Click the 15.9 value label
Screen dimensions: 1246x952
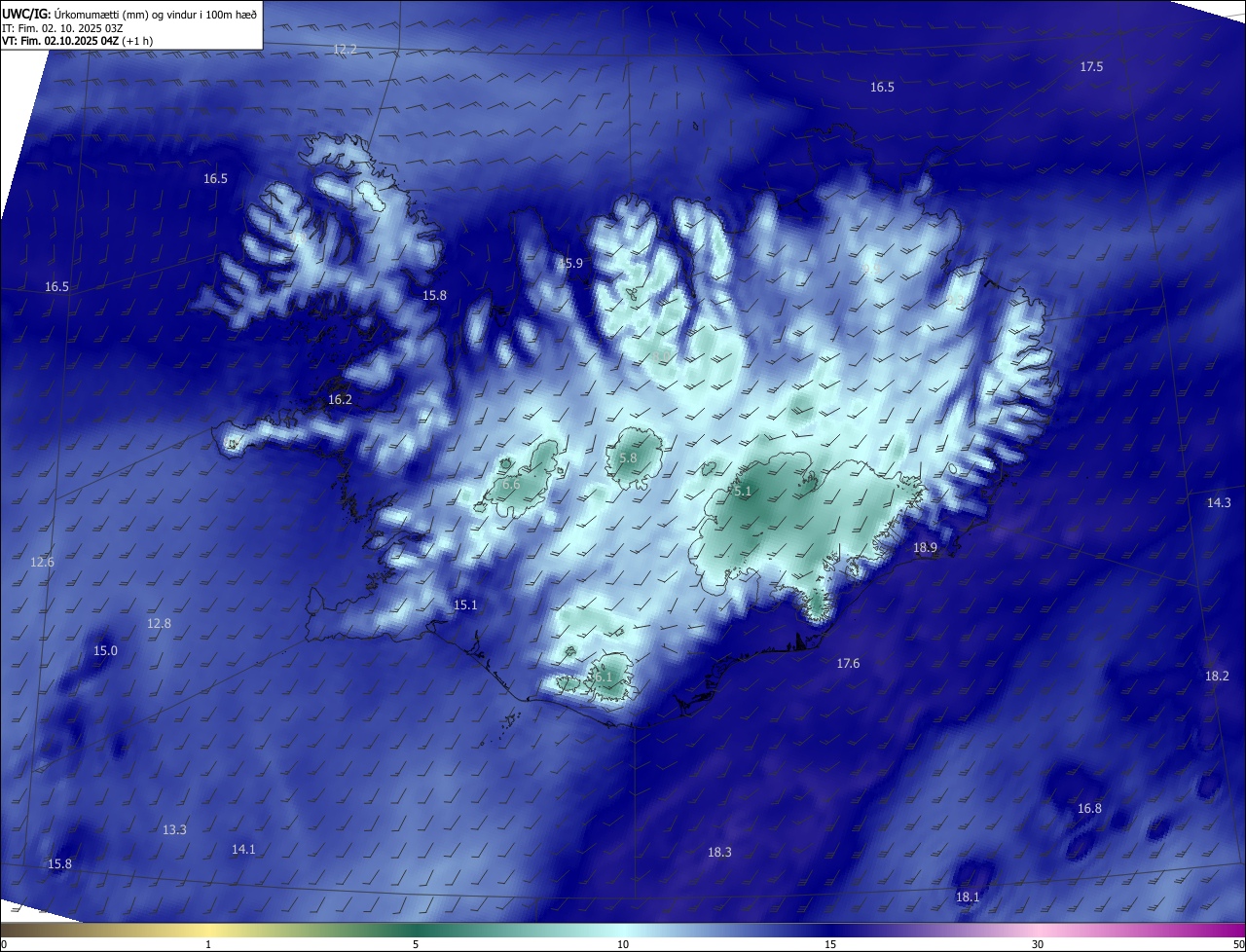point(570,263)
